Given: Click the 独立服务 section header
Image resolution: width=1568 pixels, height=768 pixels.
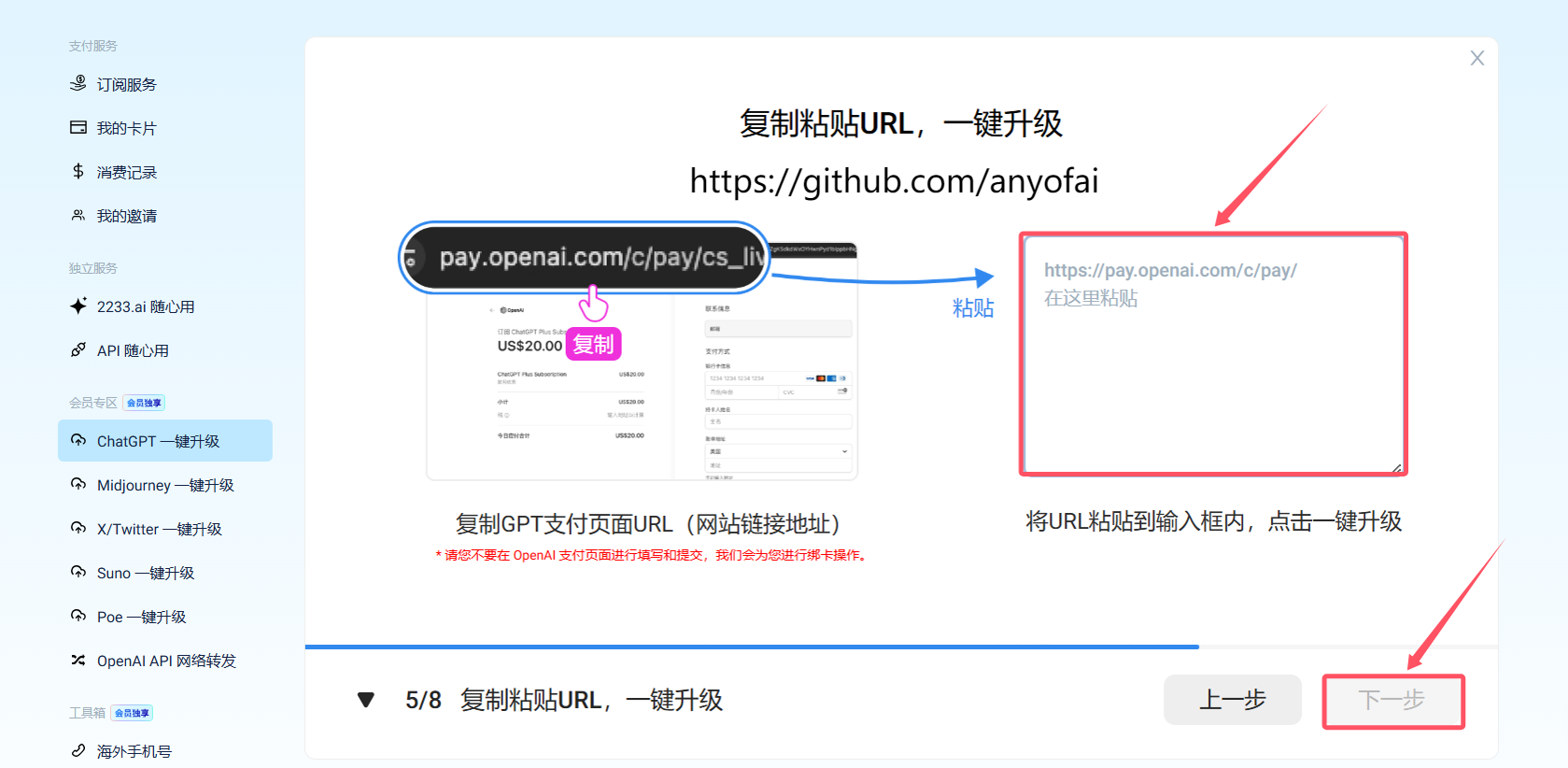Looking at the screenshot, I should coord(92,268).
